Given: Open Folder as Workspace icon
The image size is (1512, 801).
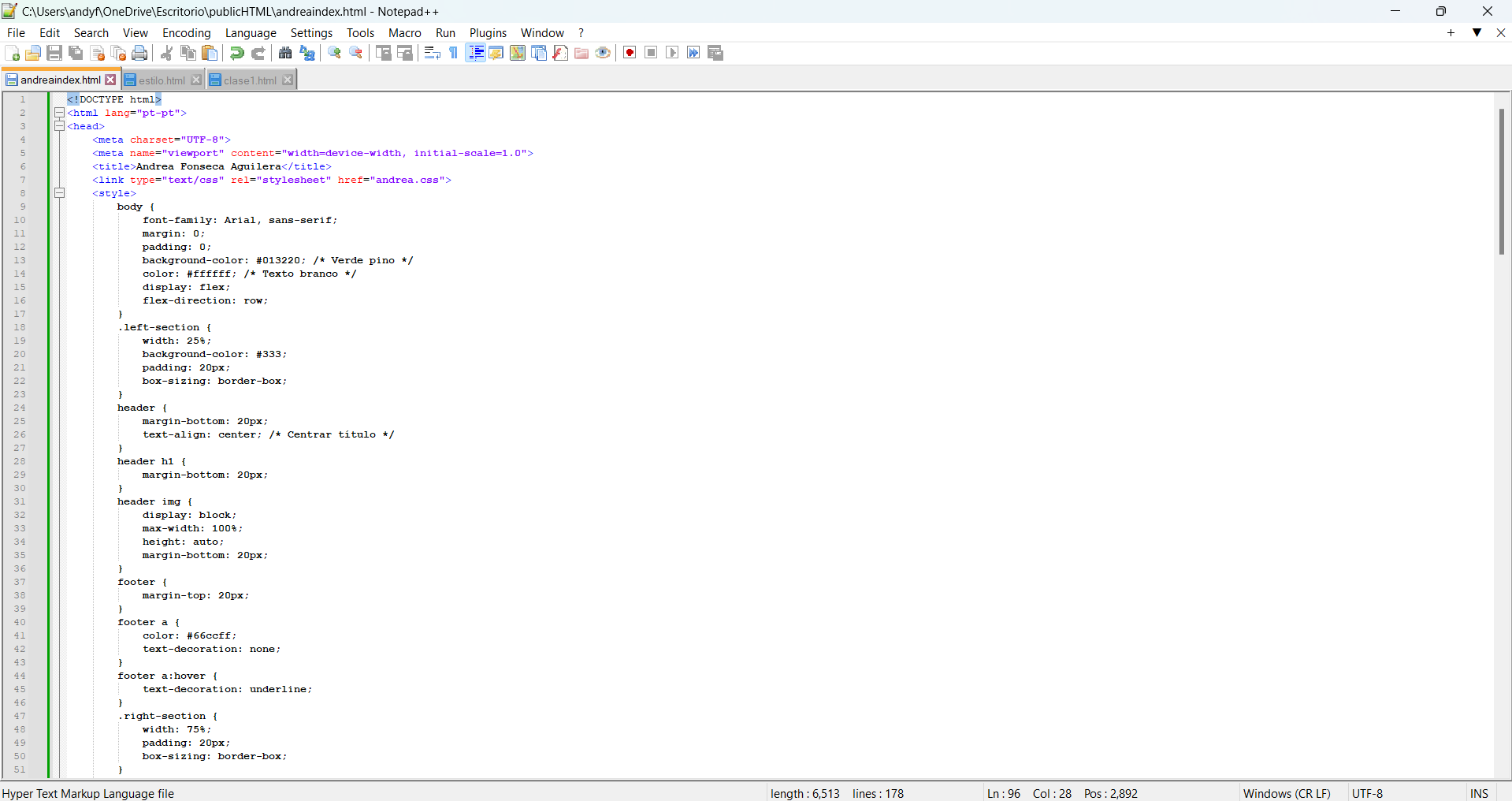Looking at the screenshot, I should [581, 53].
